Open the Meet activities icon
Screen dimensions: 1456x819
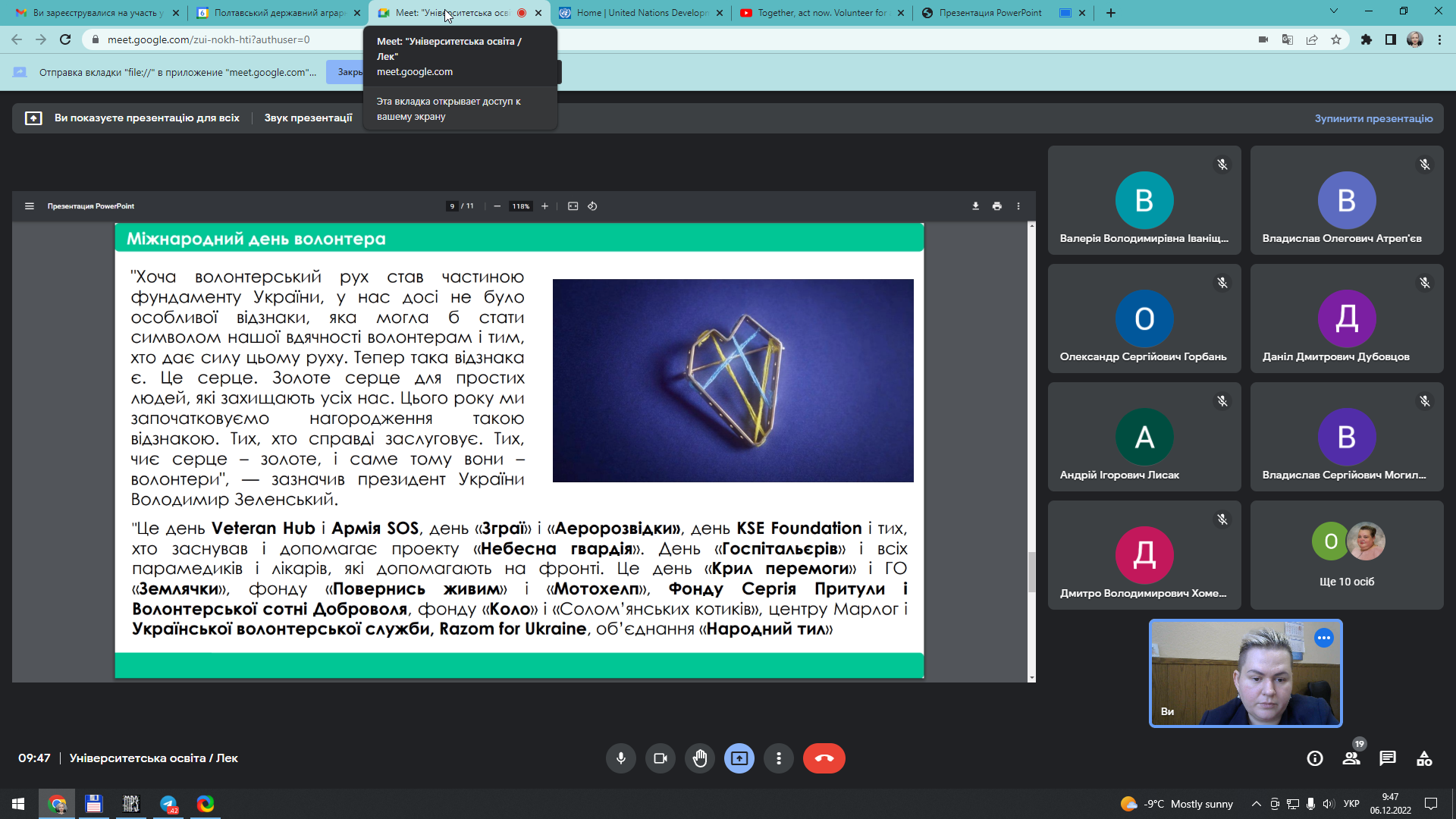pos(1424,758)
